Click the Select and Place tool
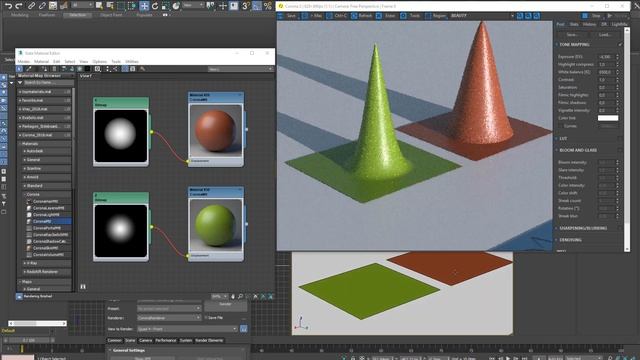The height and width of the screenshot is (360, 640). 176,6
